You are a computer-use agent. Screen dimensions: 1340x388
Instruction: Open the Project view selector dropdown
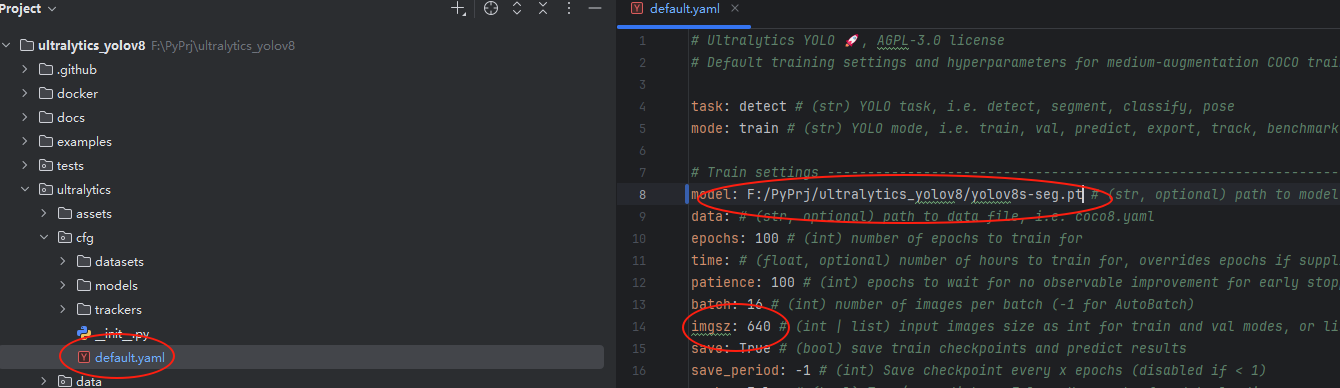tap(29, 8)
